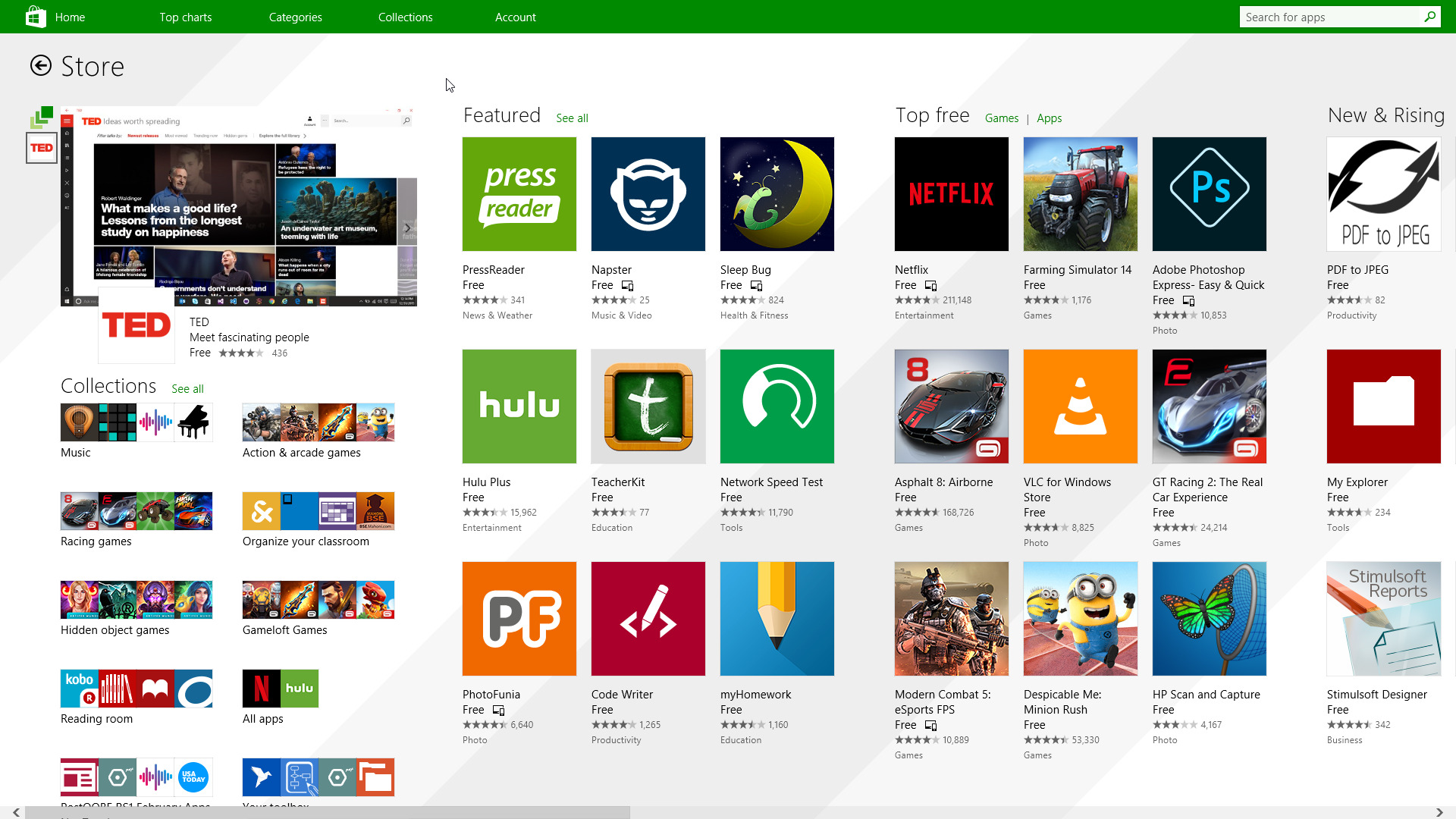Click the Windows Store logo icon
Viewport: 1456px width, 819px height.
coord(35,17)
